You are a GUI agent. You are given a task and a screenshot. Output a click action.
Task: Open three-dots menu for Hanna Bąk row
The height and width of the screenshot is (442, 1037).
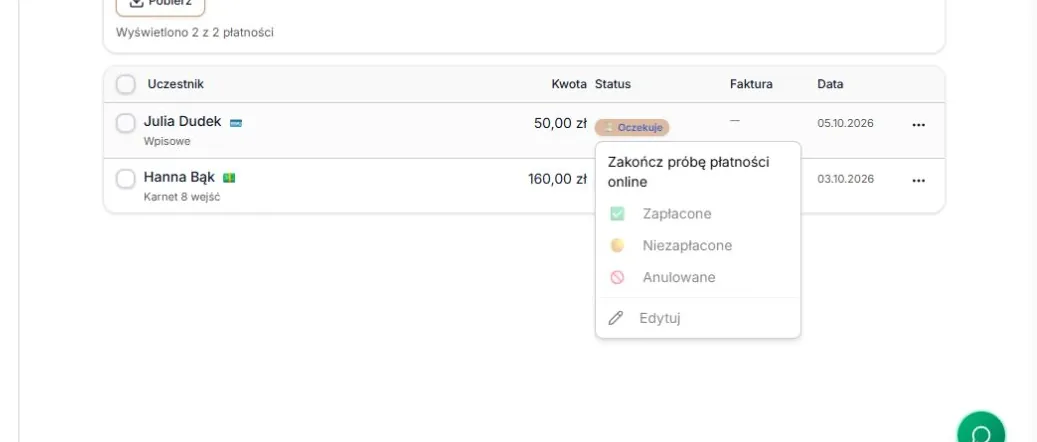click(919, 180)
